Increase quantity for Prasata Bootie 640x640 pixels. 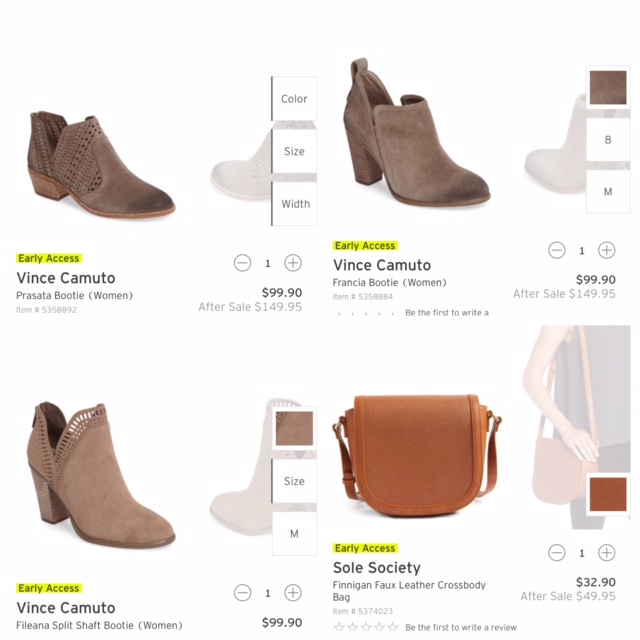point(293,263)
